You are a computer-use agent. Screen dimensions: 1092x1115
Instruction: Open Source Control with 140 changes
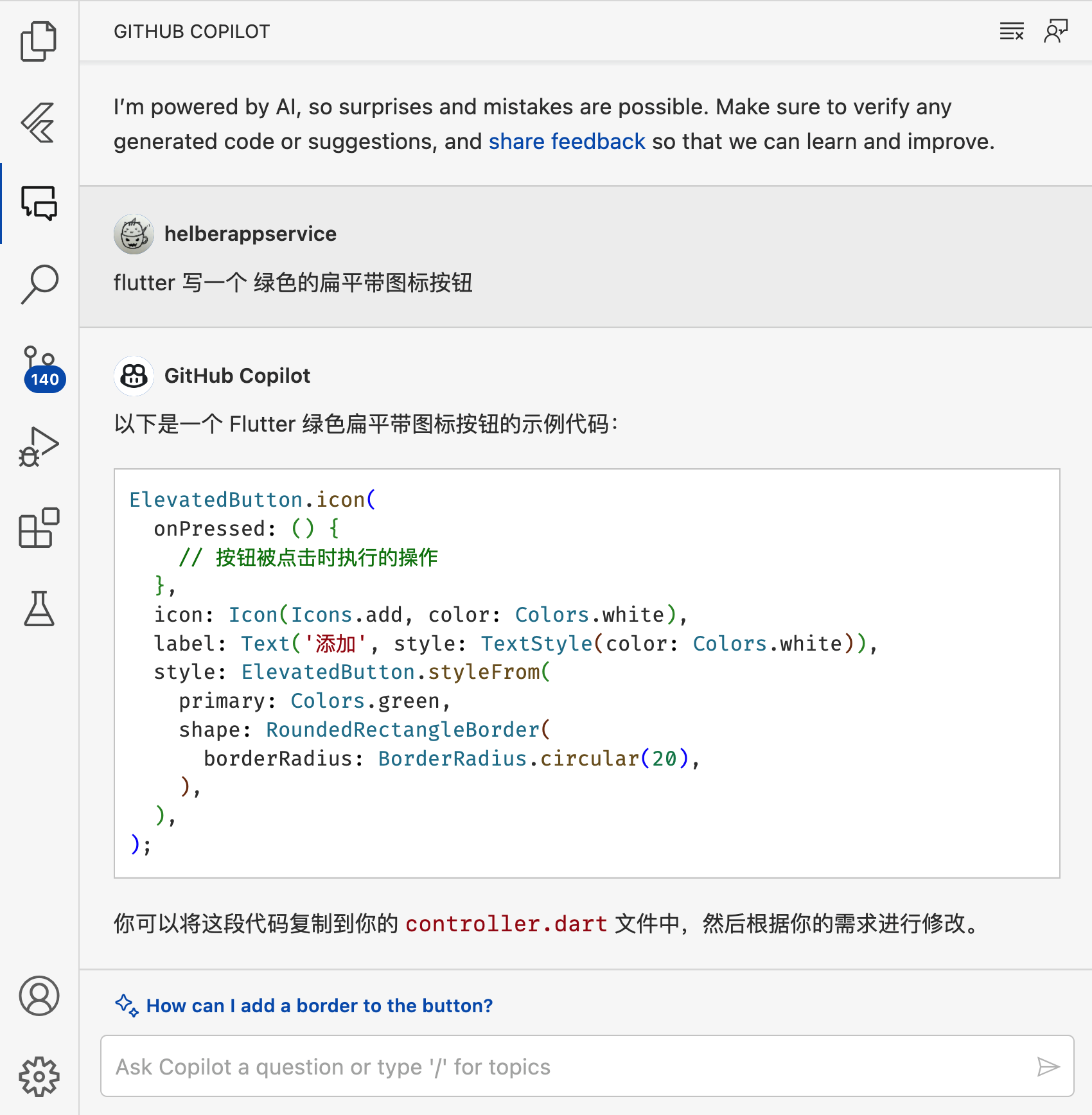[x=40, y=367]
